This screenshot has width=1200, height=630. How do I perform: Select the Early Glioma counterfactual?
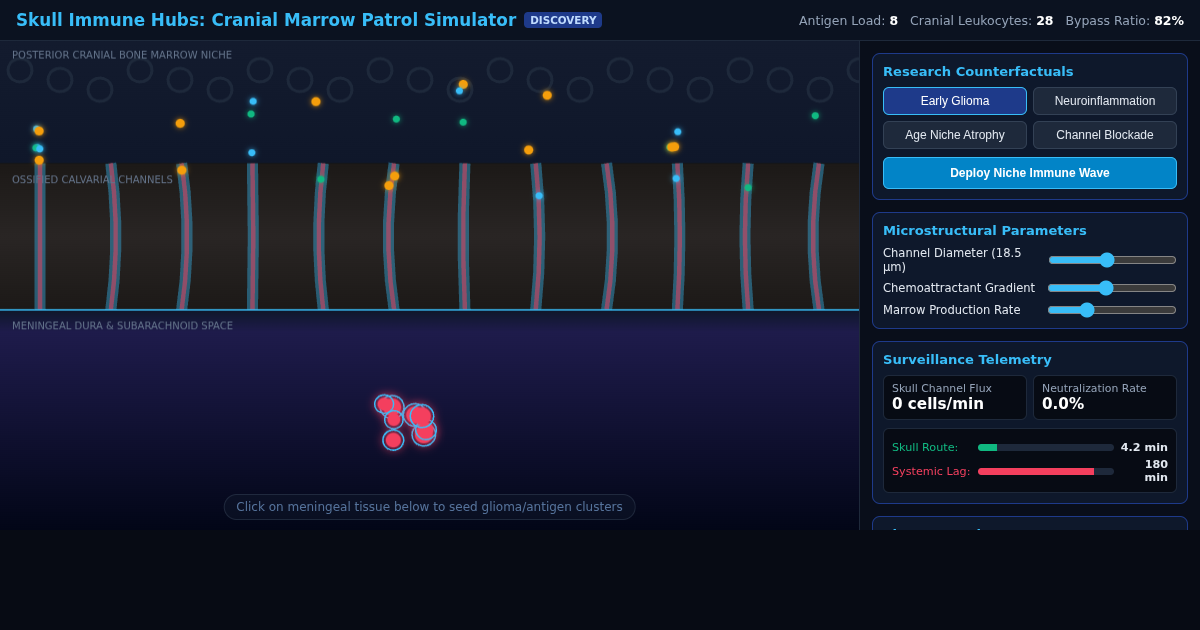point(955,101)
